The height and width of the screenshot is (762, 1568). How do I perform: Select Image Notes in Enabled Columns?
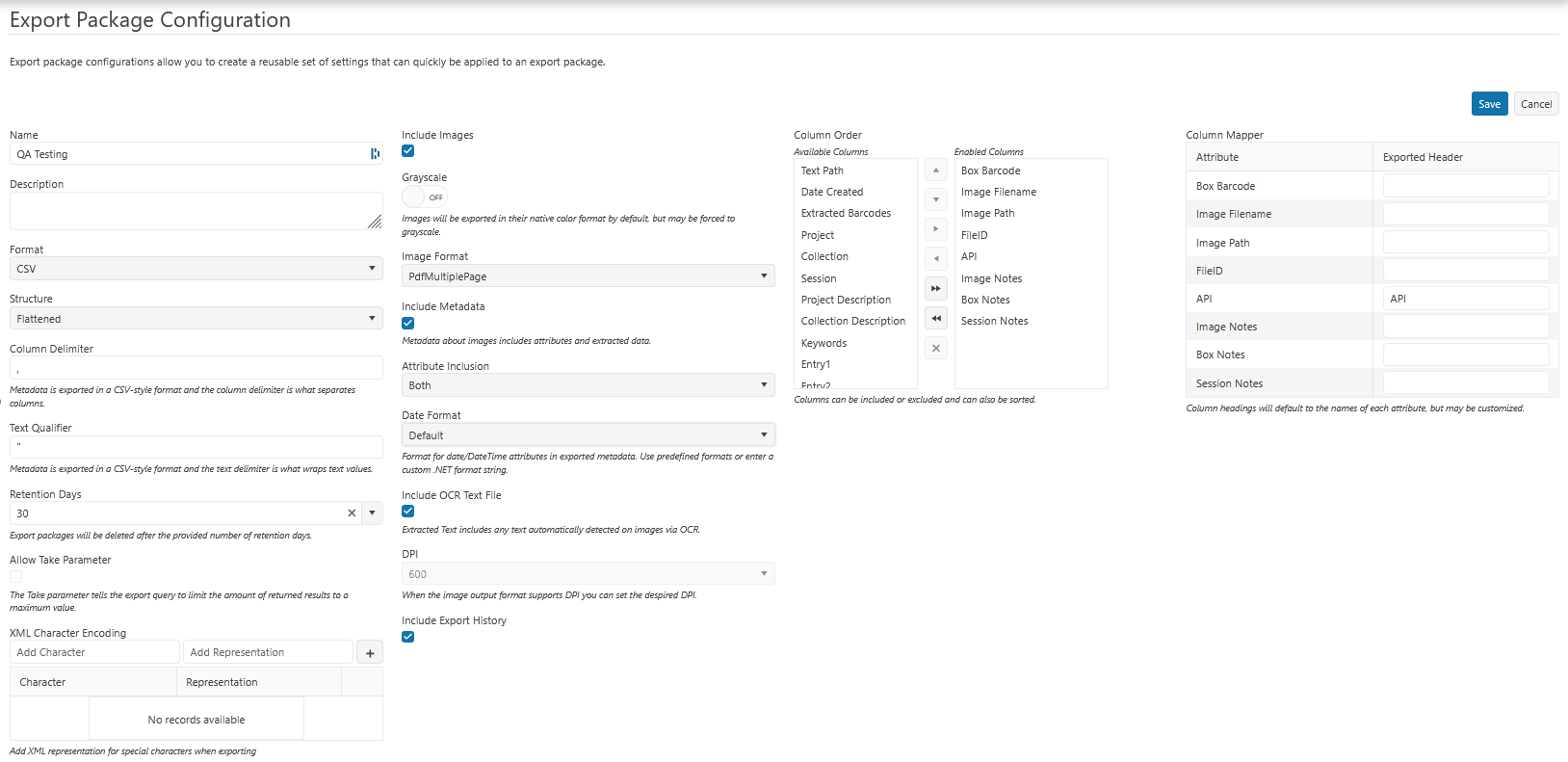coord(991,278)
